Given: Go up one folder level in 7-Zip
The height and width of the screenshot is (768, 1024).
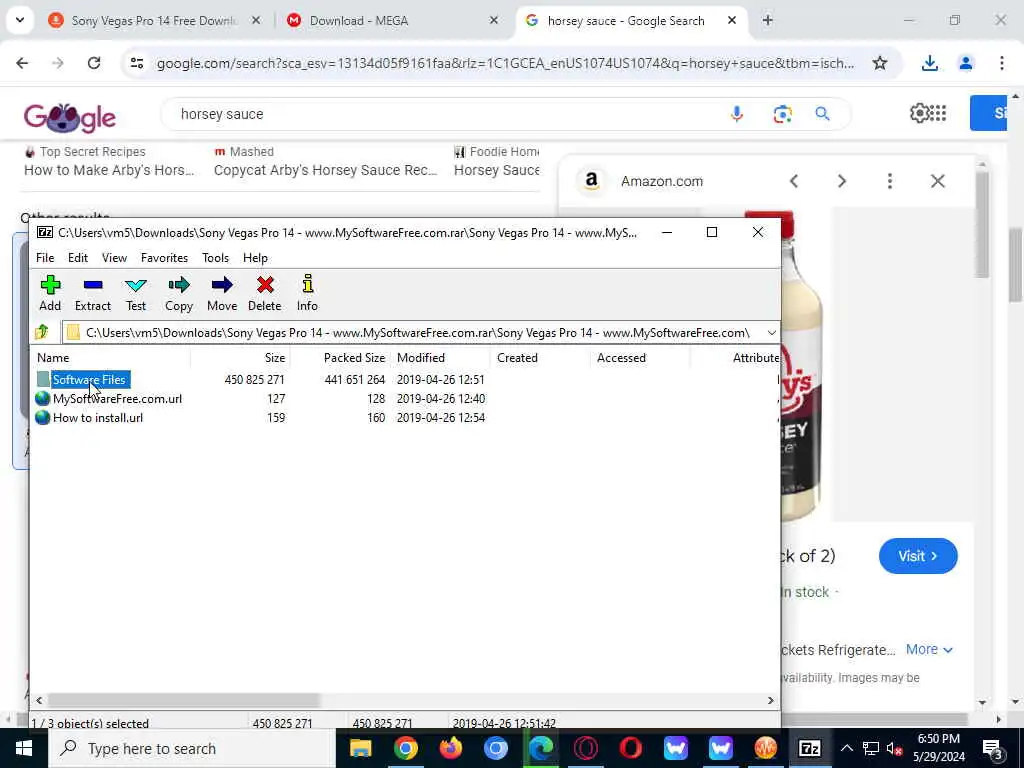Looking at the screenshot, I should pos(42,332).
